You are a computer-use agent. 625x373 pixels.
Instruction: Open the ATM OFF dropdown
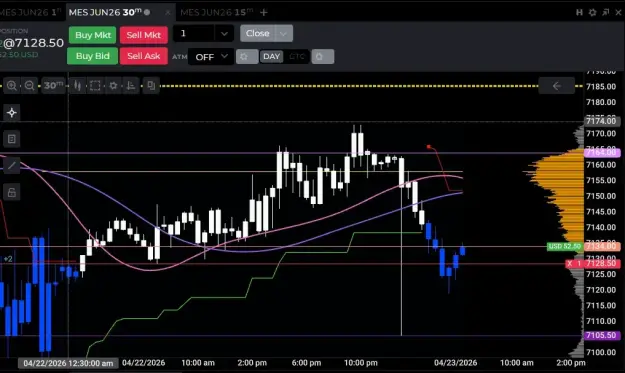210,57
